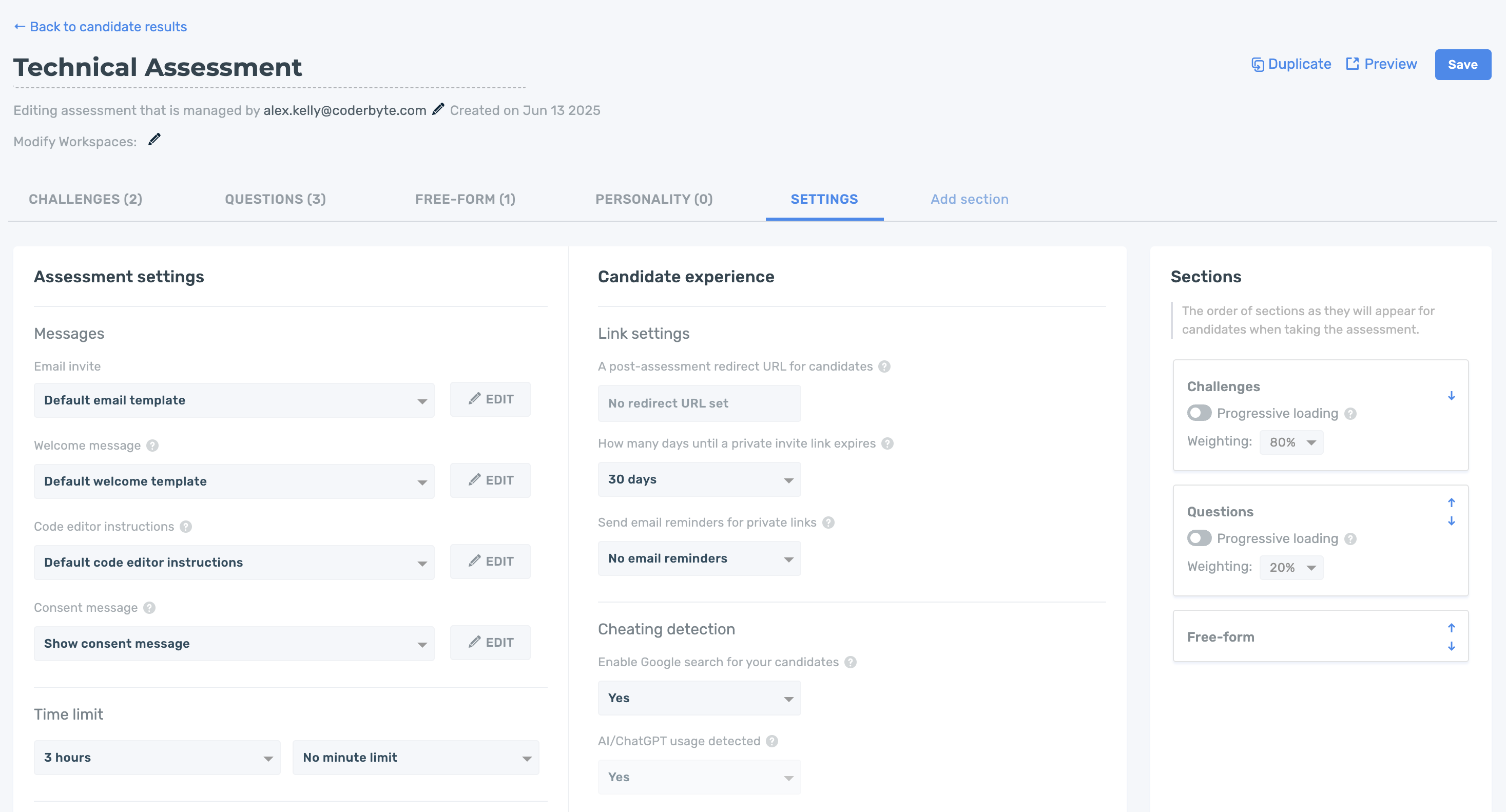Click the Technical Assessment title field
Image resolution: width=1506 pixels, height=812 pixels.
coord(269,68)
